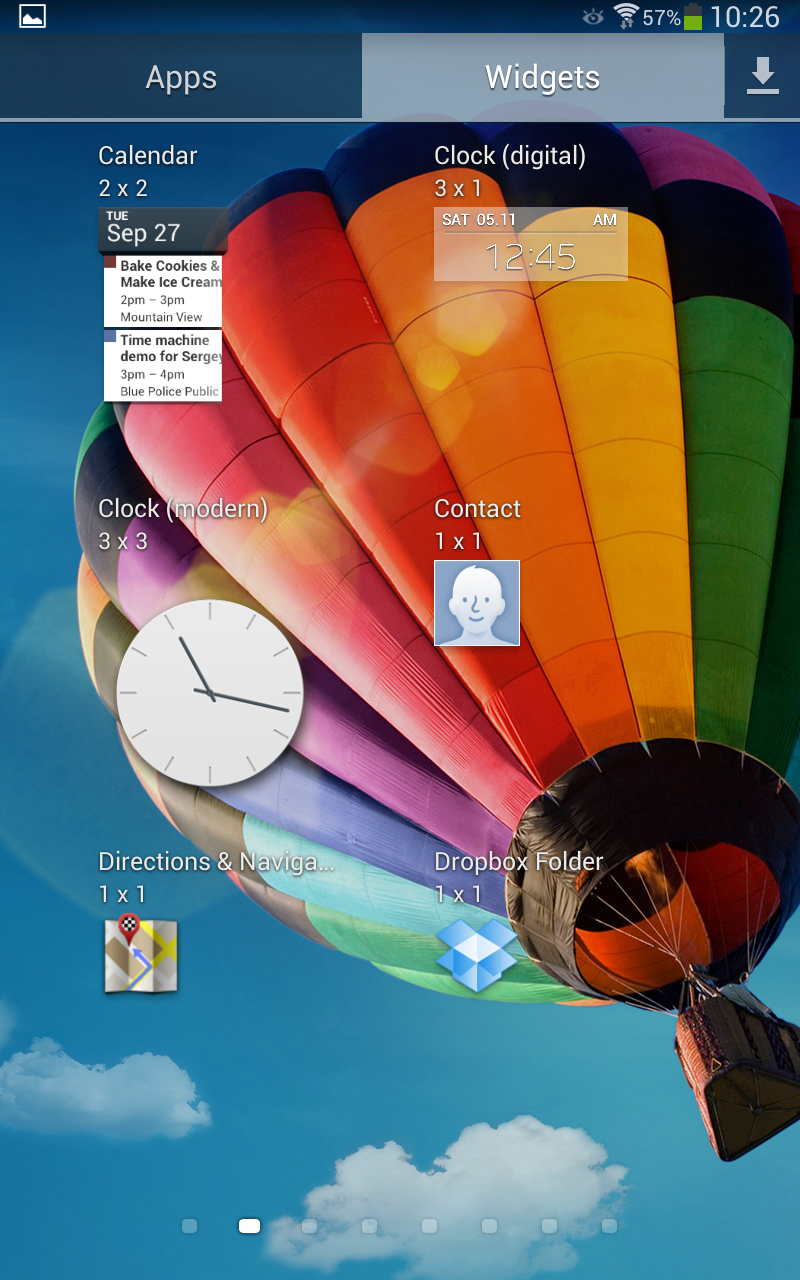
Task: Open the Sep 27 calendar widget header
Action: (163, 230)
